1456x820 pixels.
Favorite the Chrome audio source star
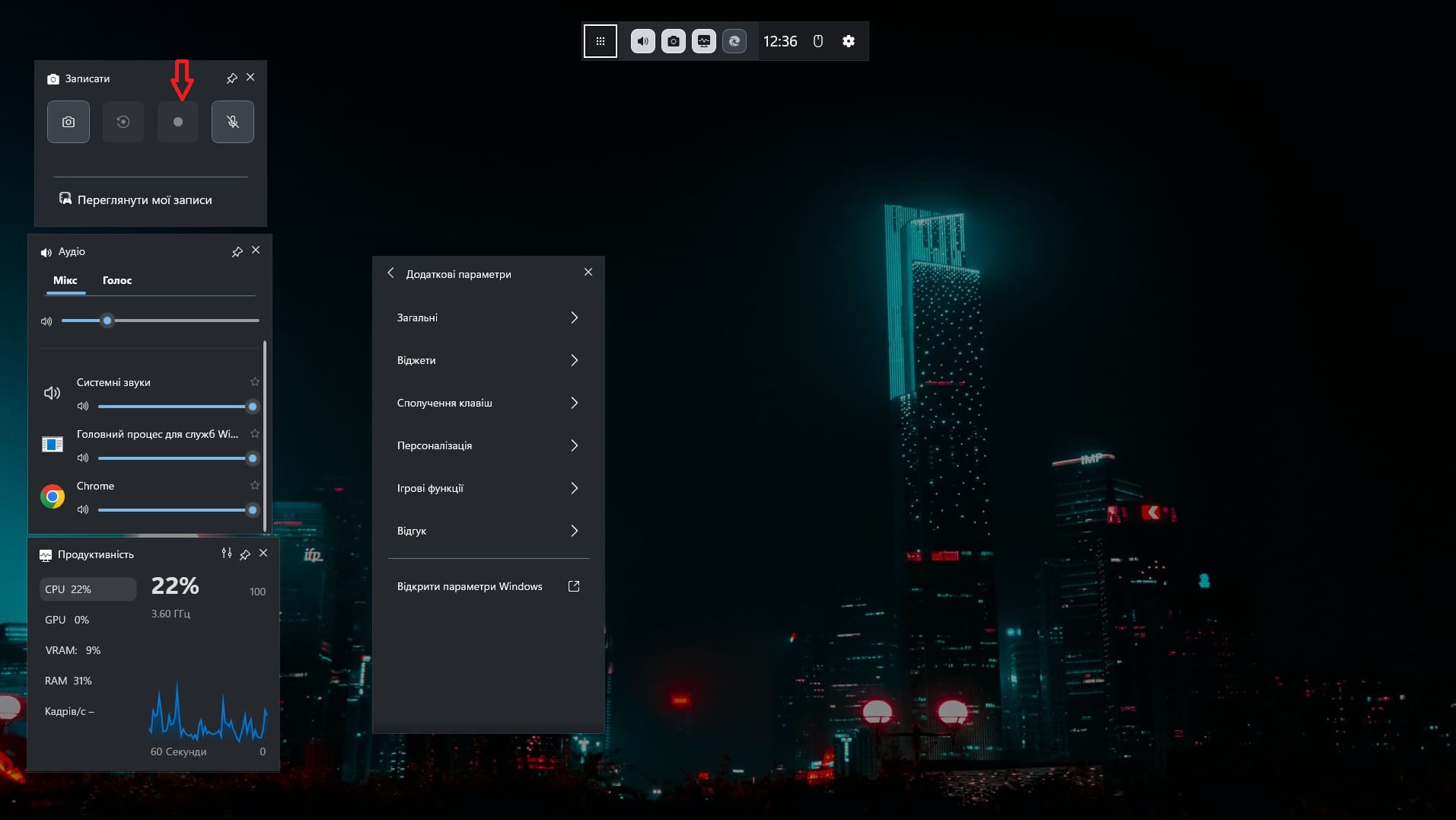pyautogui.click(x=255, y=486)
